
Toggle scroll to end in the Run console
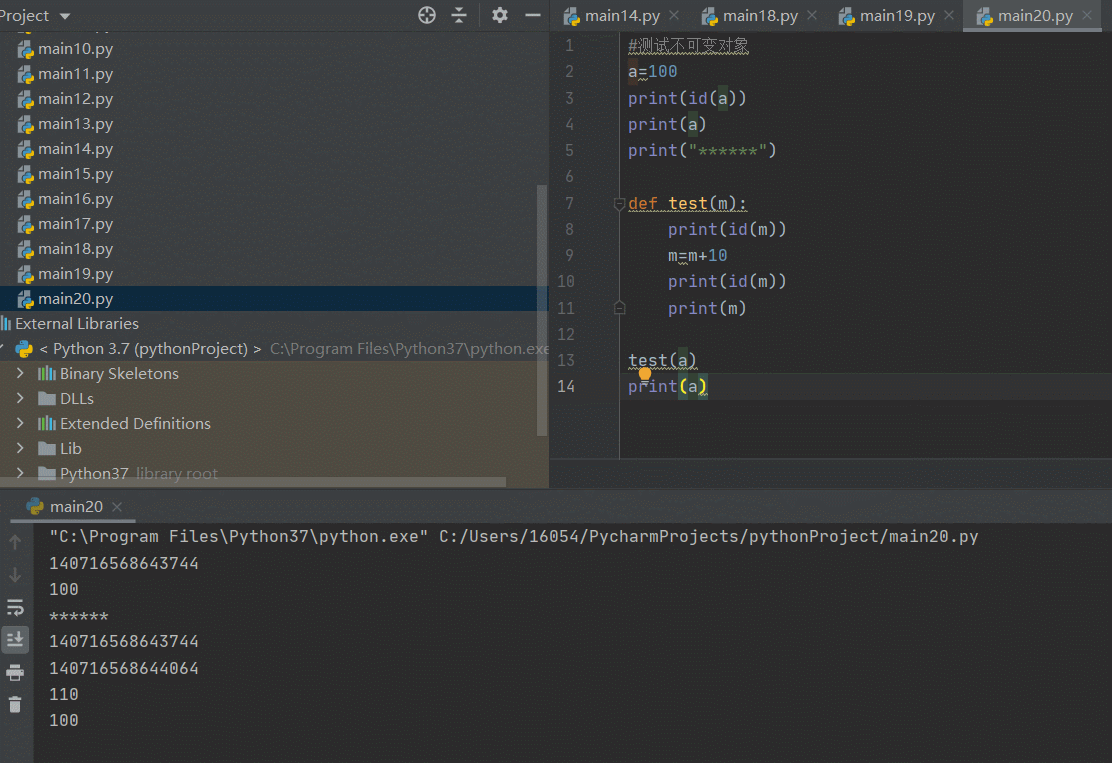click(15, 640)
